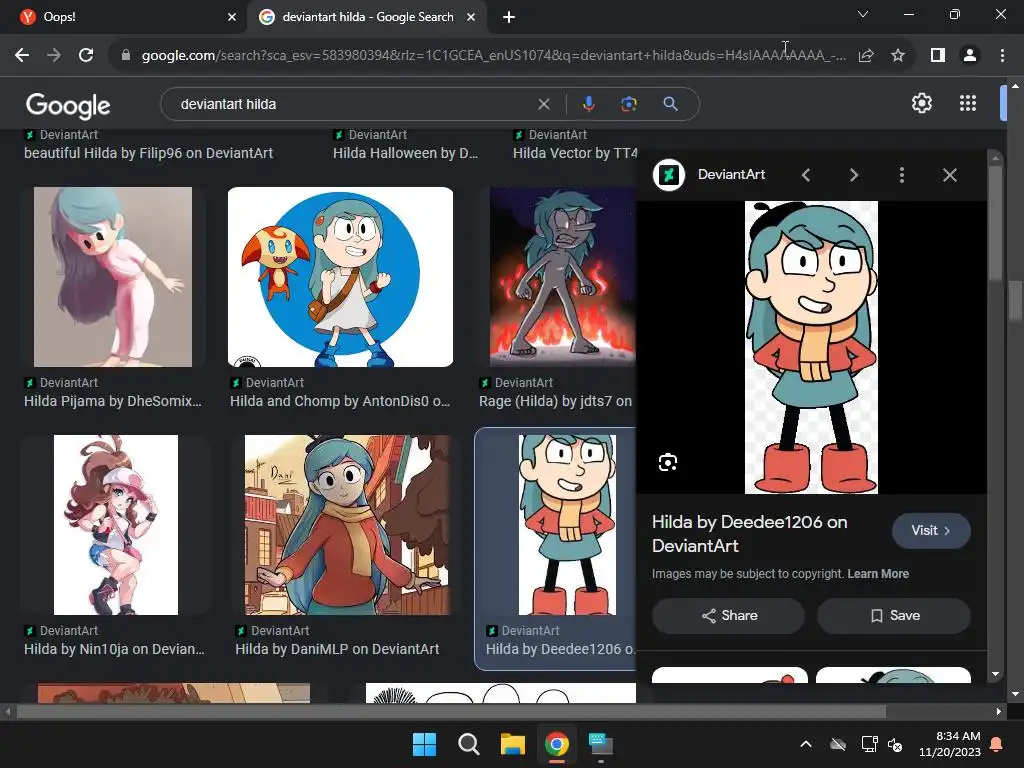Screen dimensions: 1024x768
Task: Save the Hilda by Deedee1206 image
Action: [894, 616]
